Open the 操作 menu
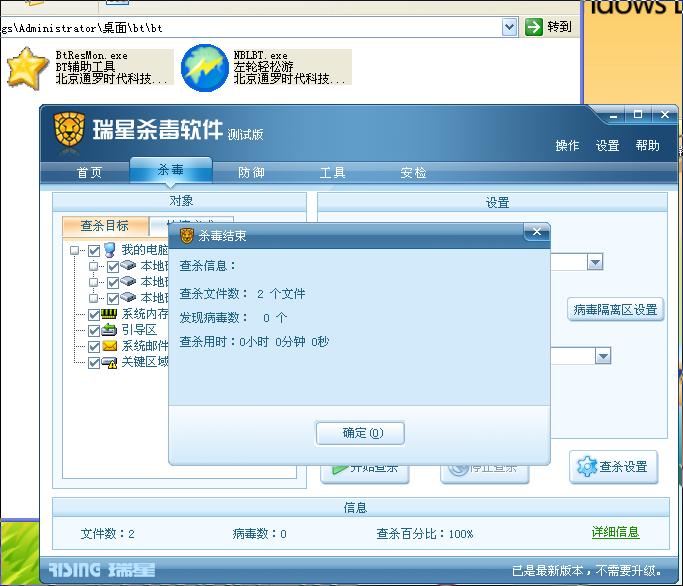683x586 pixels. (x=567, y=146)
